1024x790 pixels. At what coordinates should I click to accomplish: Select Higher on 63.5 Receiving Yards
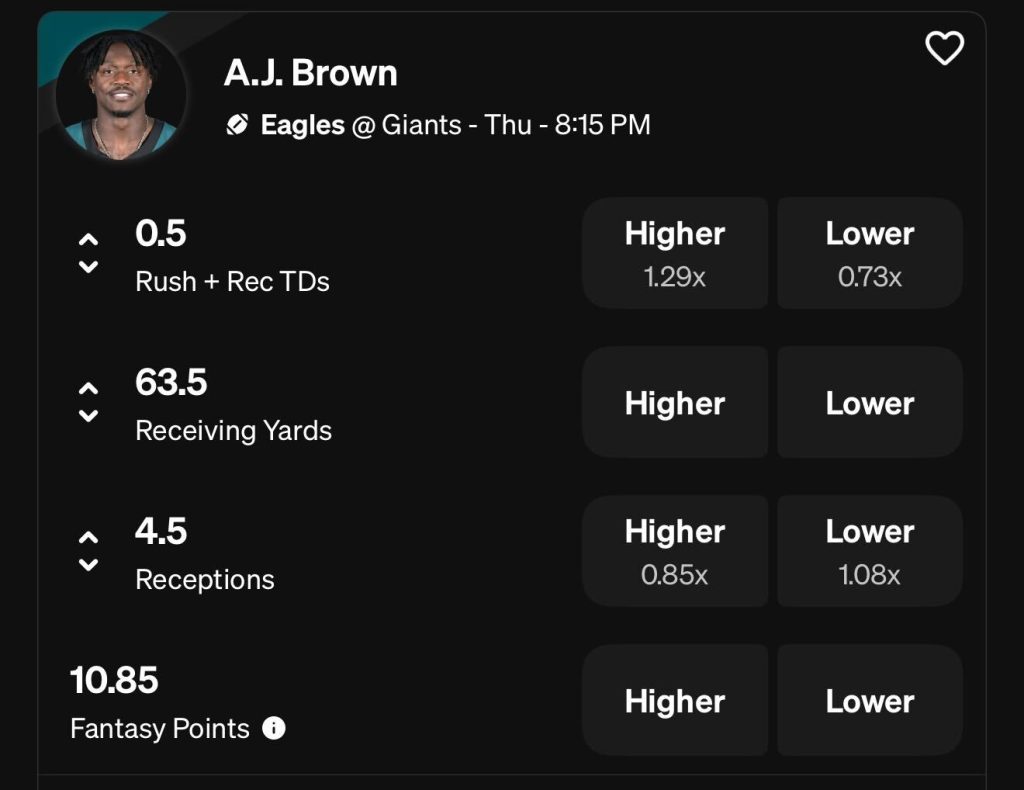click(x=675, y=403)
